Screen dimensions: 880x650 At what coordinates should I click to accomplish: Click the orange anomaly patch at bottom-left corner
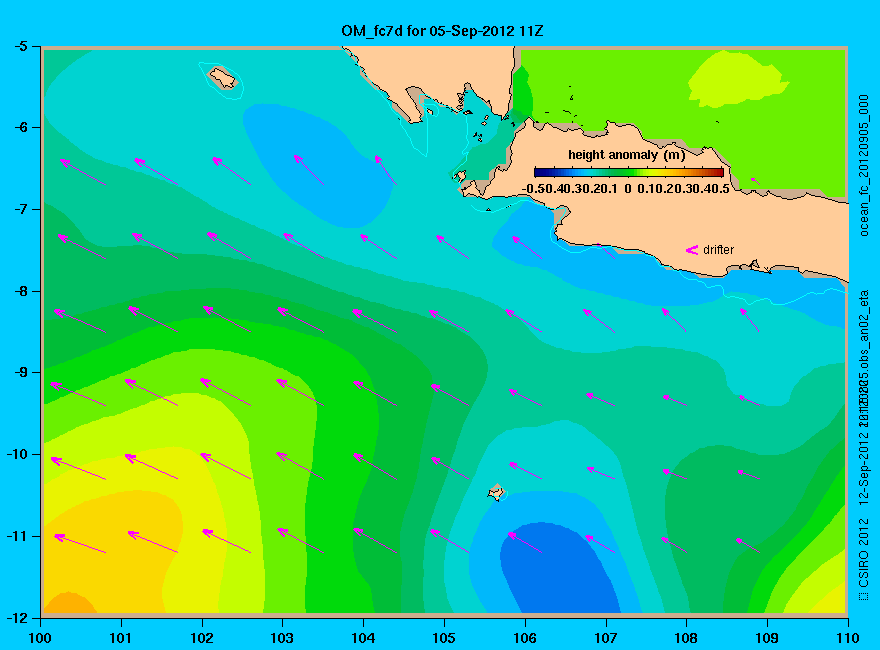click(68, 603)
